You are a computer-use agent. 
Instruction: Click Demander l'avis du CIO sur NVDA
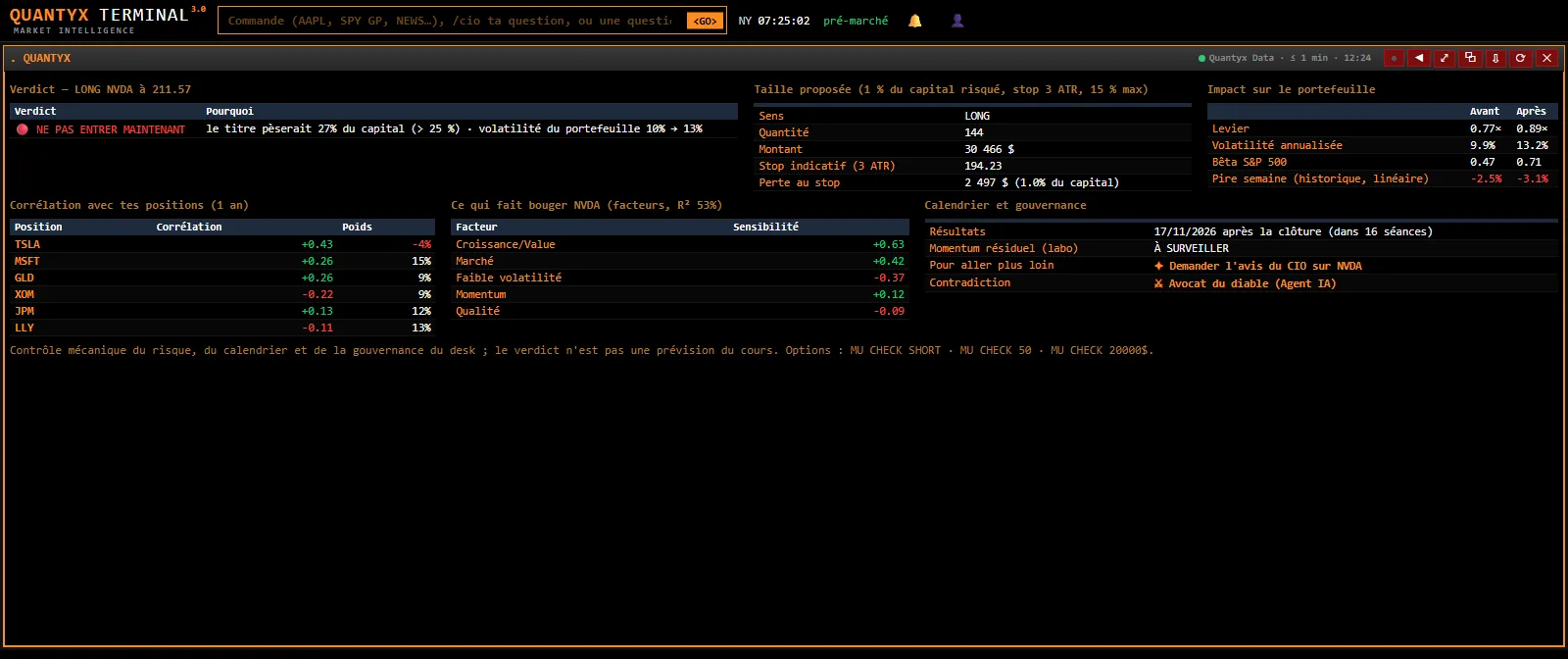click(x=1257, y=266)
